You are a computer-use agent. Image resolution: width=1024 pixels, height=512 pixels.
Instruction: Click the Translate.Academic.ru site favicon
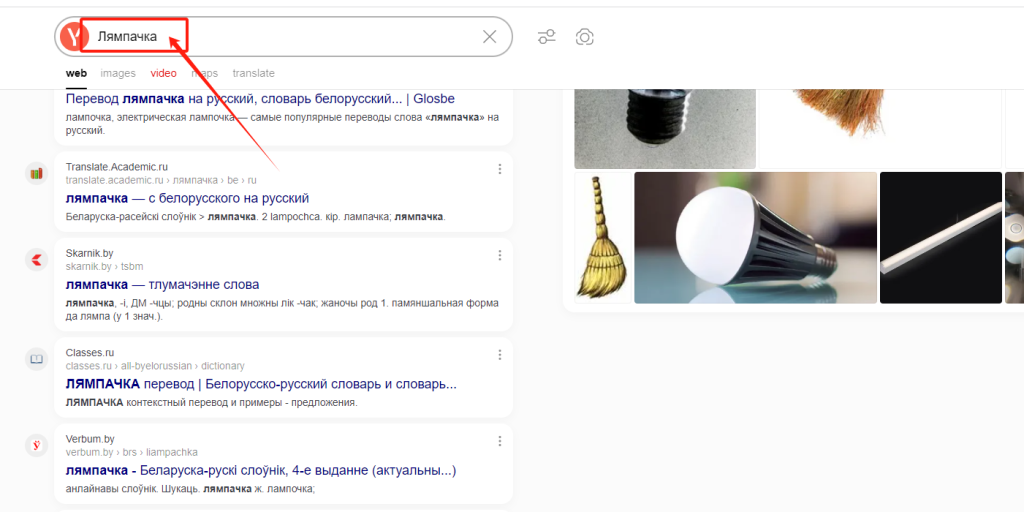37,173
